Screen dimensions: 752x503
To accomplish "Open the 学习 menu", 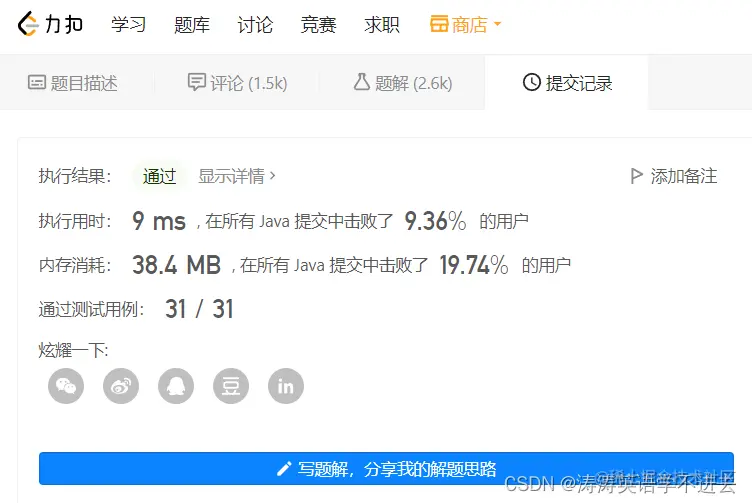I will 128,24.
